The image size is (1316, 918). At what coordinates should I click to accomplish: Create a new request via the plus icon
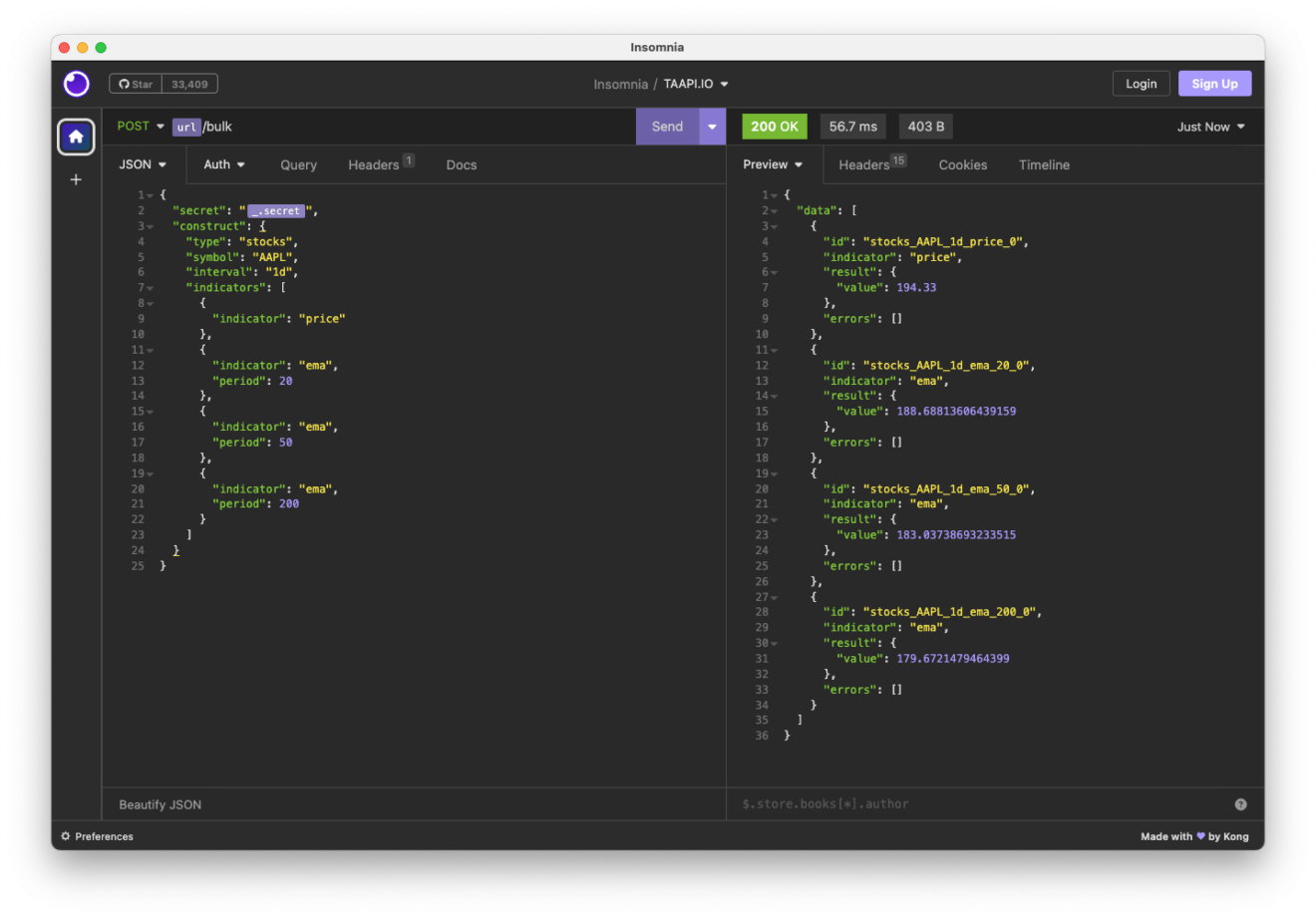point(76,179)
